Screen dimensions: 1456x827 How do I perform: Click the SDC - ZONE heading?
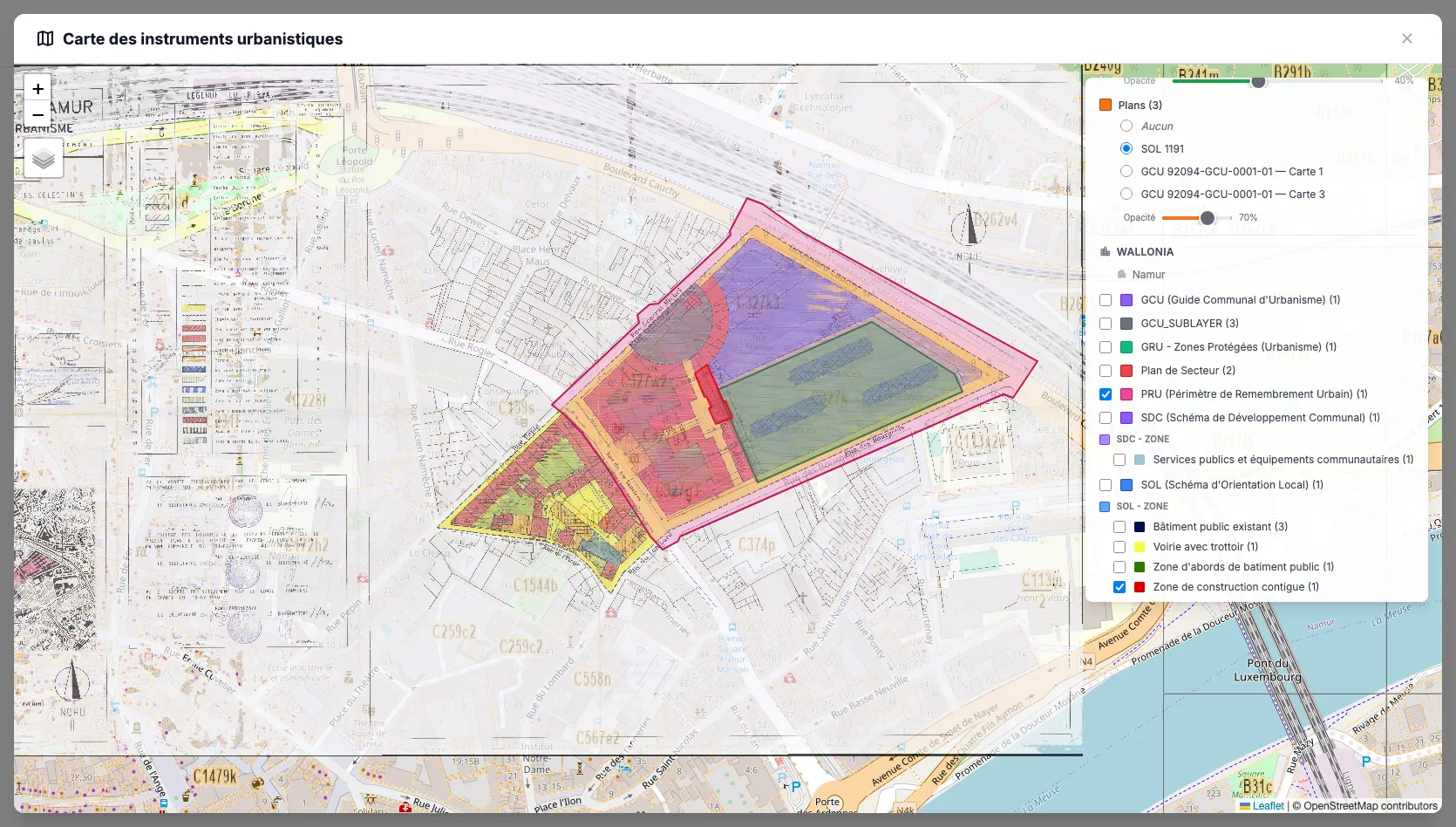[1143, 440]
